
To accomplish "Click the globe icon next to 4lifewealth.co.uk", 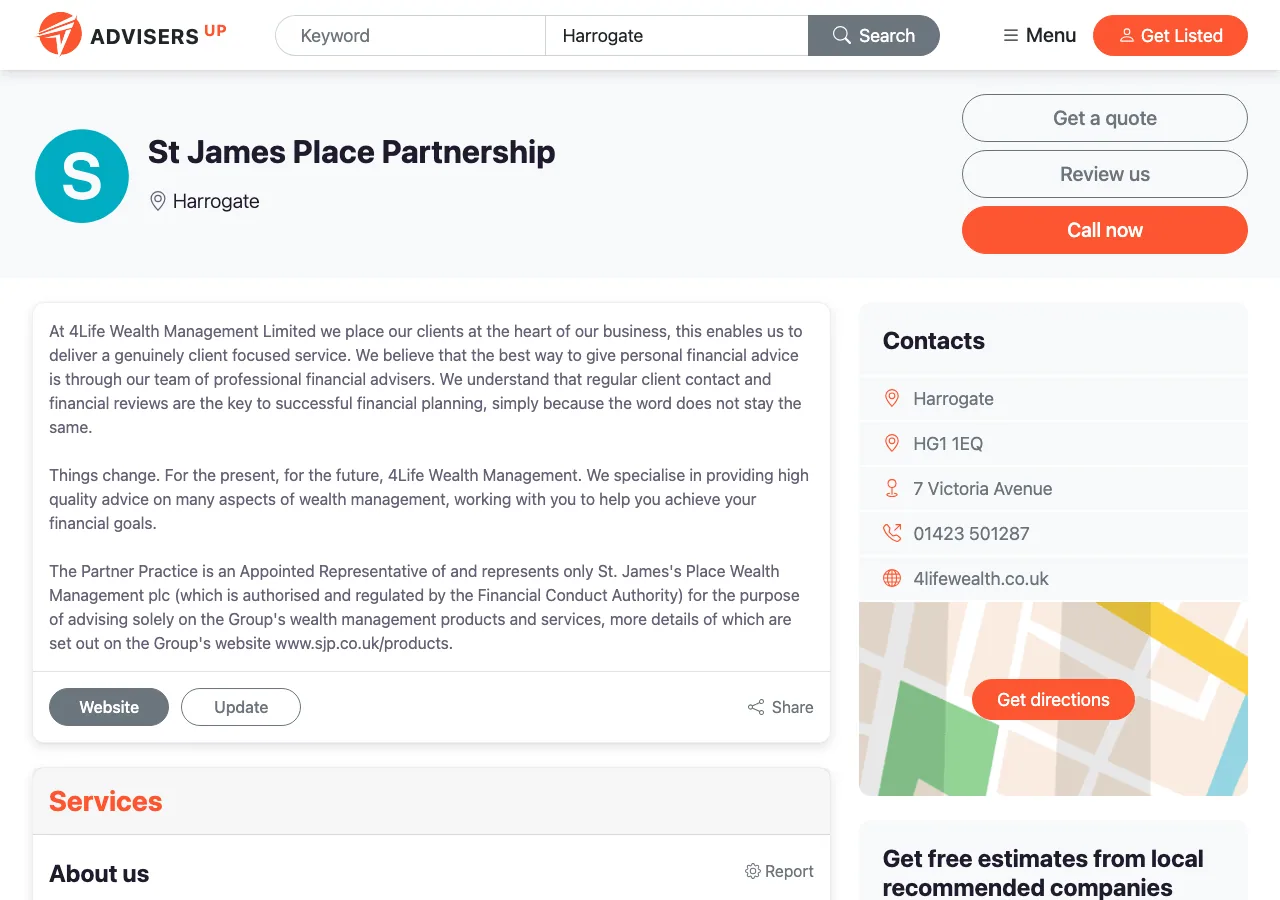I will pyautogui.click(x=891, y=578).
